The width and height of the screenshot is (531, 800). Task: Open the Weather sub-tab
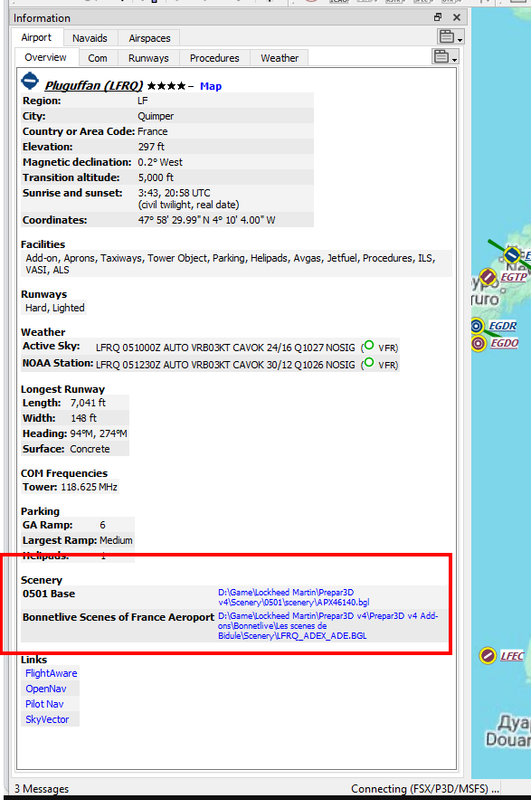(280, 58)
